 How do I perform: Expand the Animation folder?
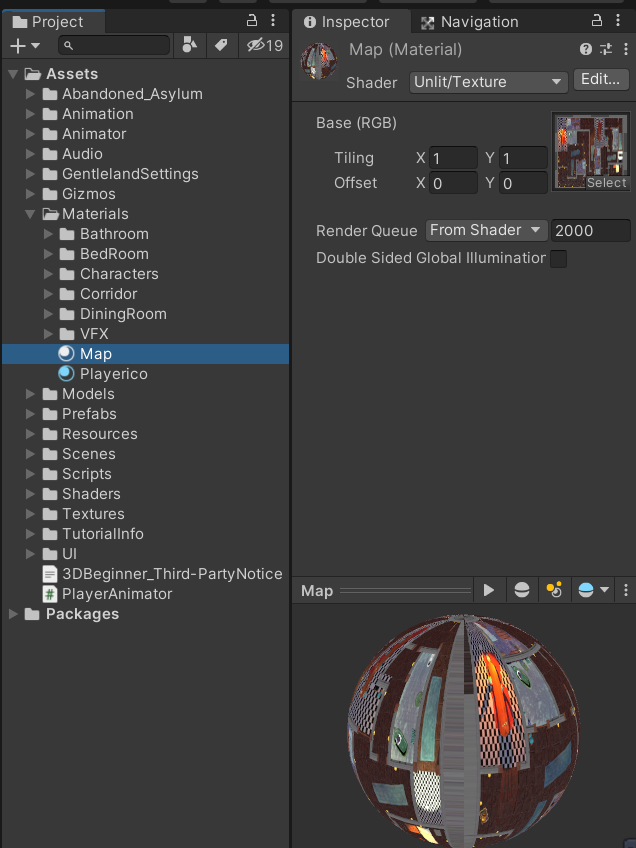[30, 114]
